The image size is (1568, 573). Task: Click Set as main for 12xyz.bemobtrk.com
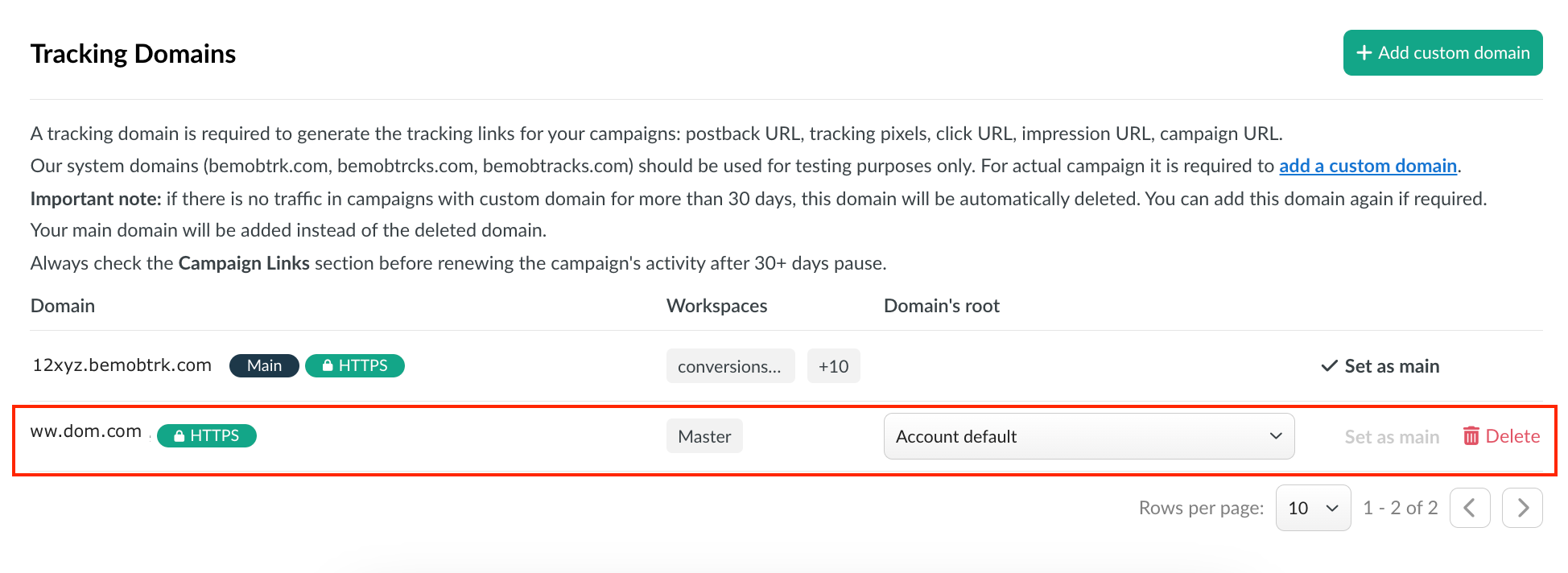1380,366
